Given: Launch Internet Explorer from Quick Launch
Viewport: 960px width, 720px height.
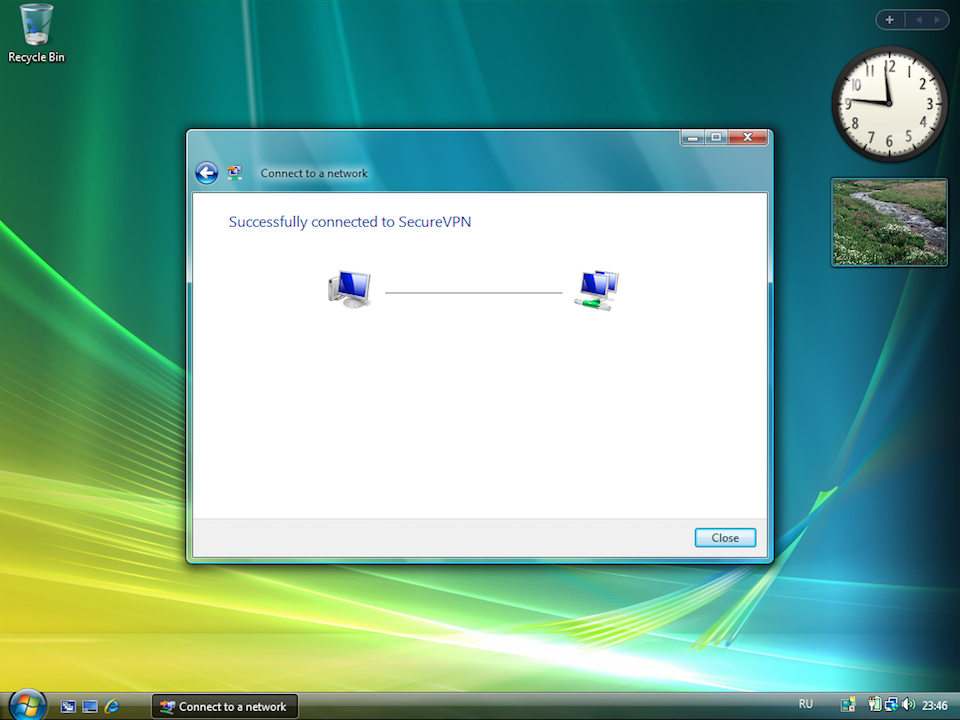Looking at the screenshot, I should 112,706.
